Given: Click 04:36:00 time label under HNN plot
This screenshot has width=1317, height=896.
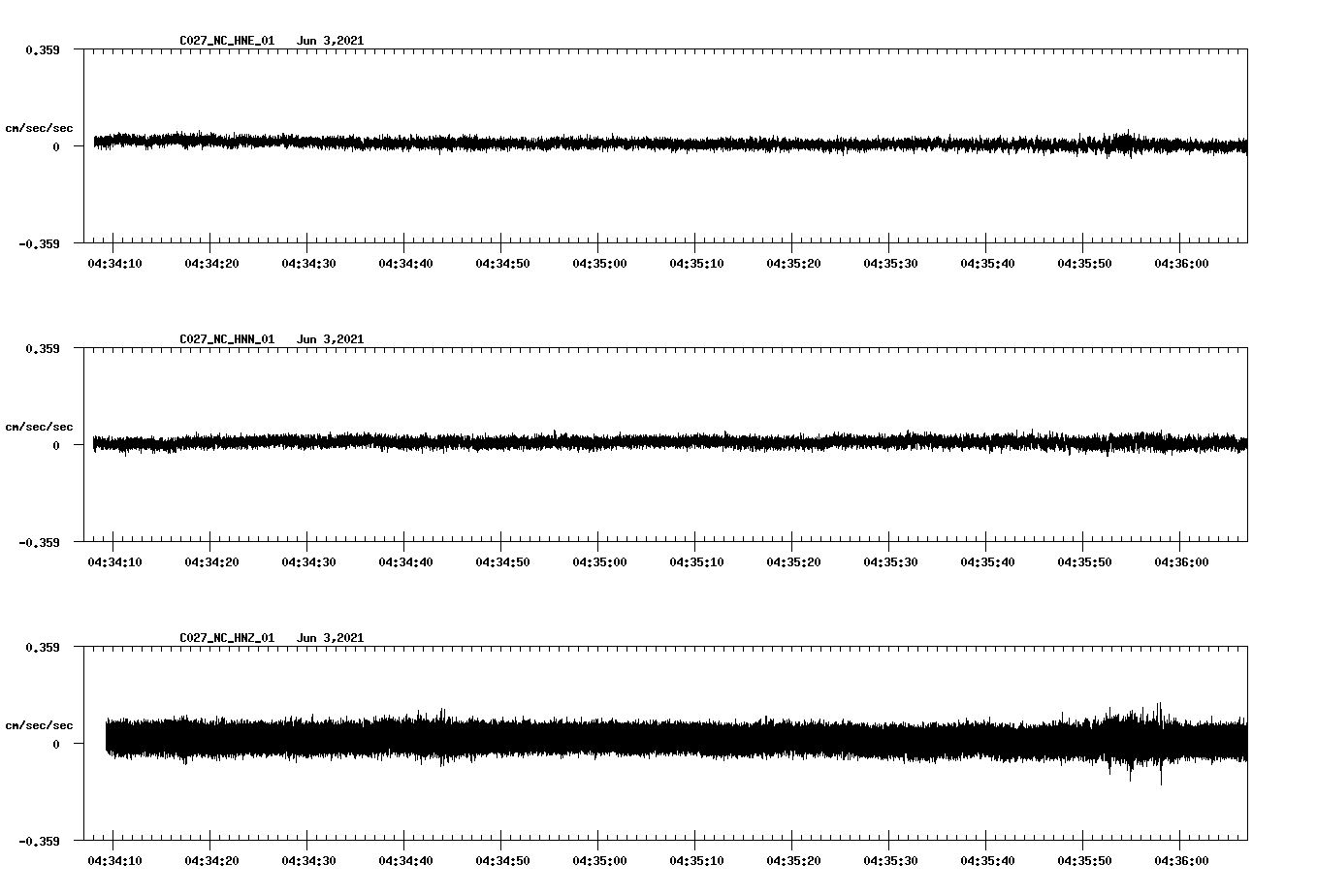Looking at the screenshot, I should pyautogui.click(x=1181, y=562).
